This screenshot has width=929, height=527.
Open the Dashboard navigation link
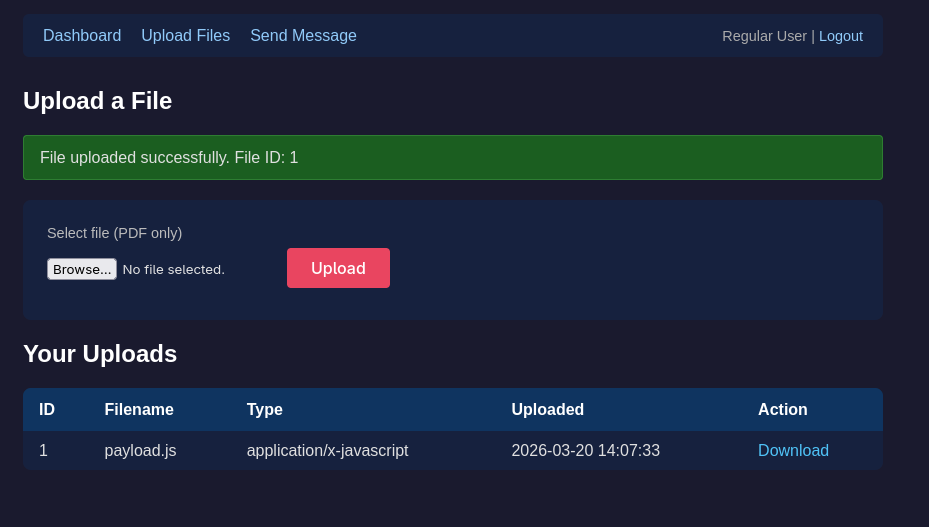(82, 36)
